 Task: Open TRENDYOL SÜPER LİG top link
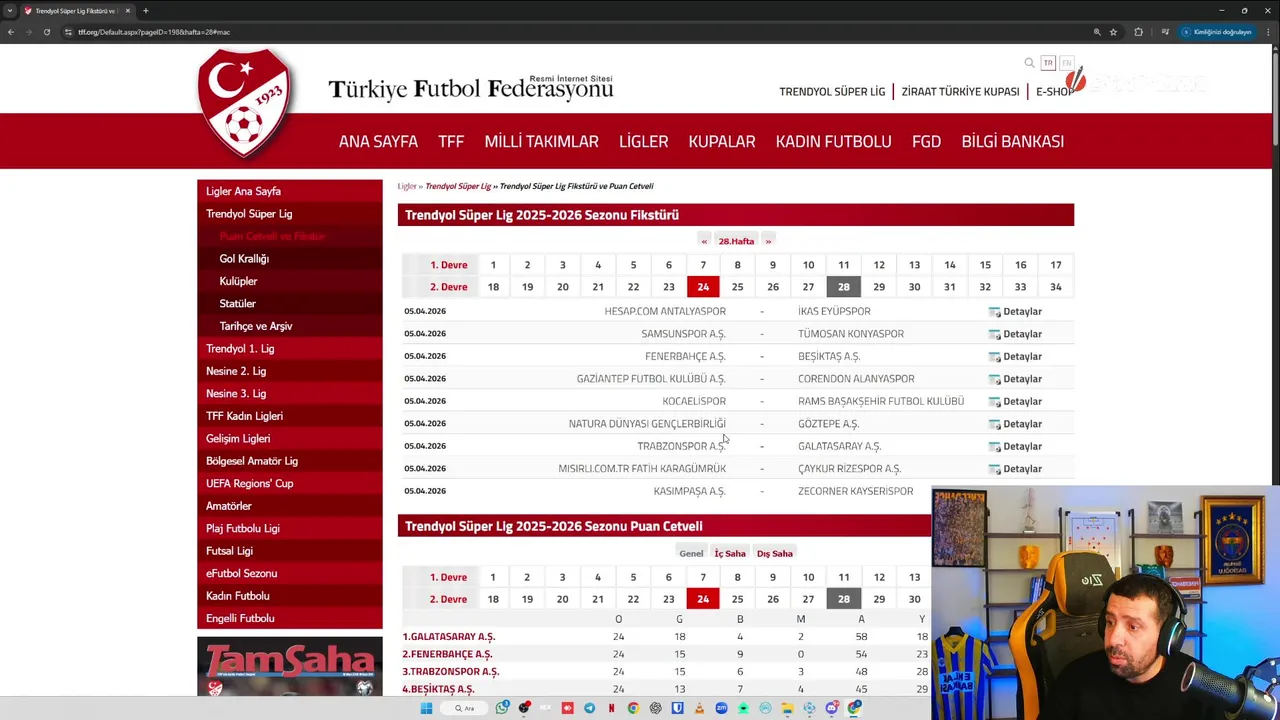click(832, 91)
